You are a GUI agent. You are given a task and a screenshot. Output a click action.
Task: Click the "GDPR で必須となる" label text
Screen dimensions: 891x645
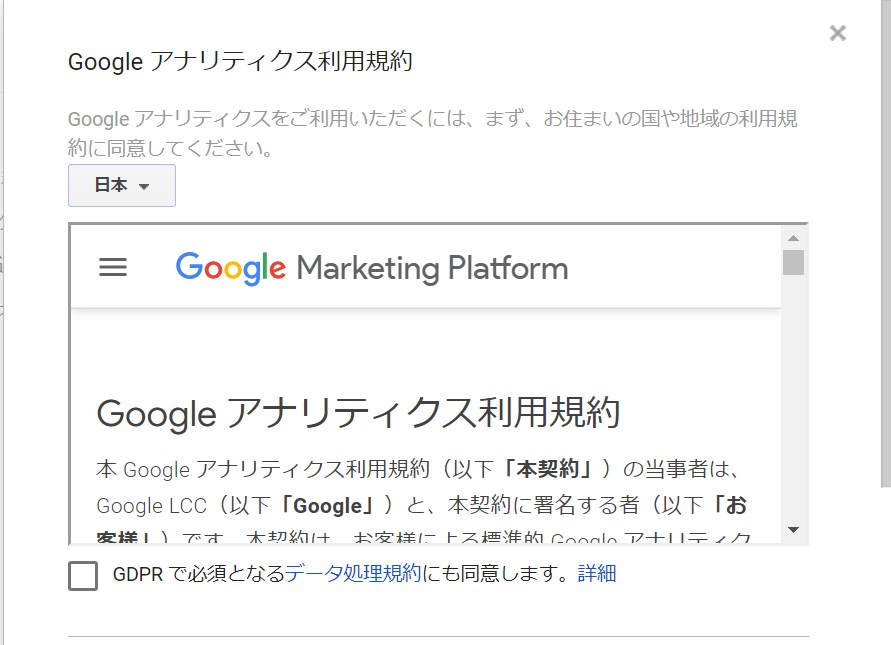[198, 574]
